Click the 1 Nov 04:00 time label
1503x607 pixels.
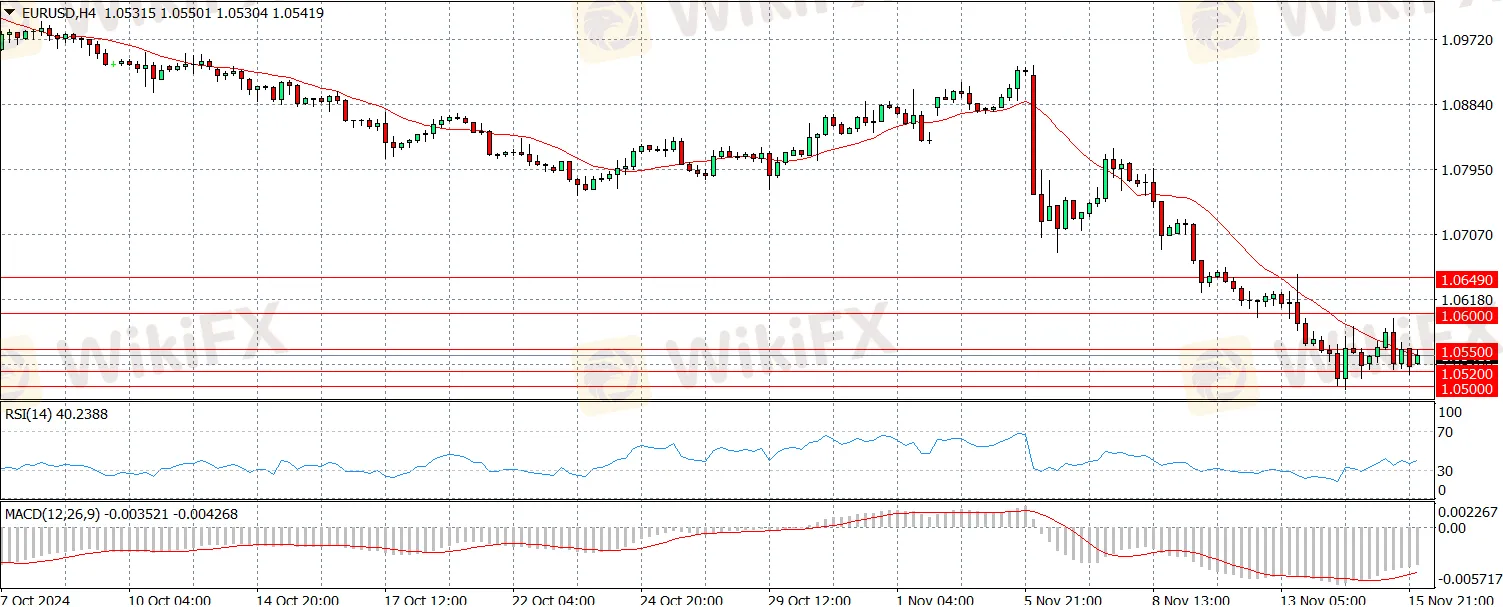point(937,600)
